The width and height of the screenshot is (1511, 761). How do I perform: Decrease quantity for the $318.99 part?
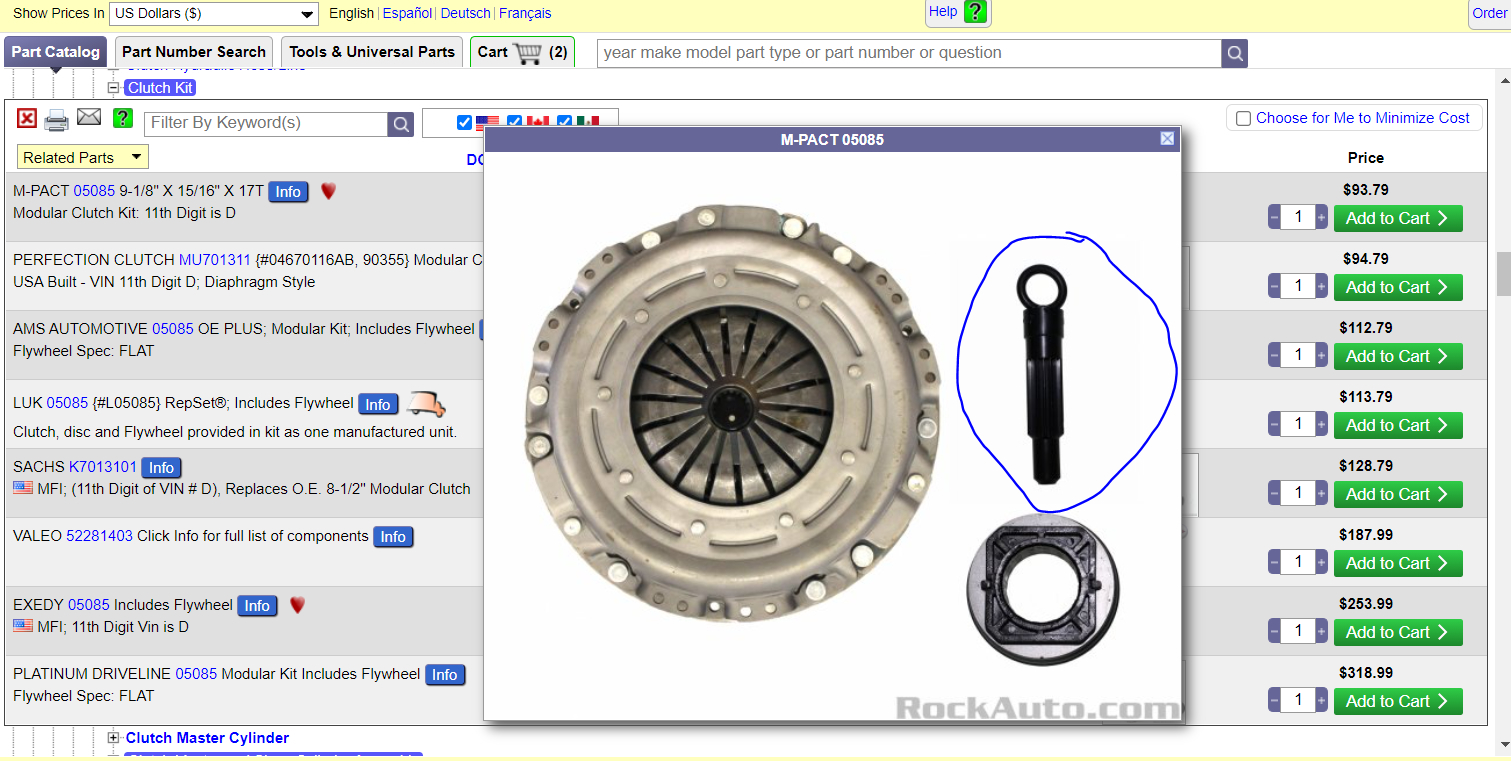tap(1274, 701)
